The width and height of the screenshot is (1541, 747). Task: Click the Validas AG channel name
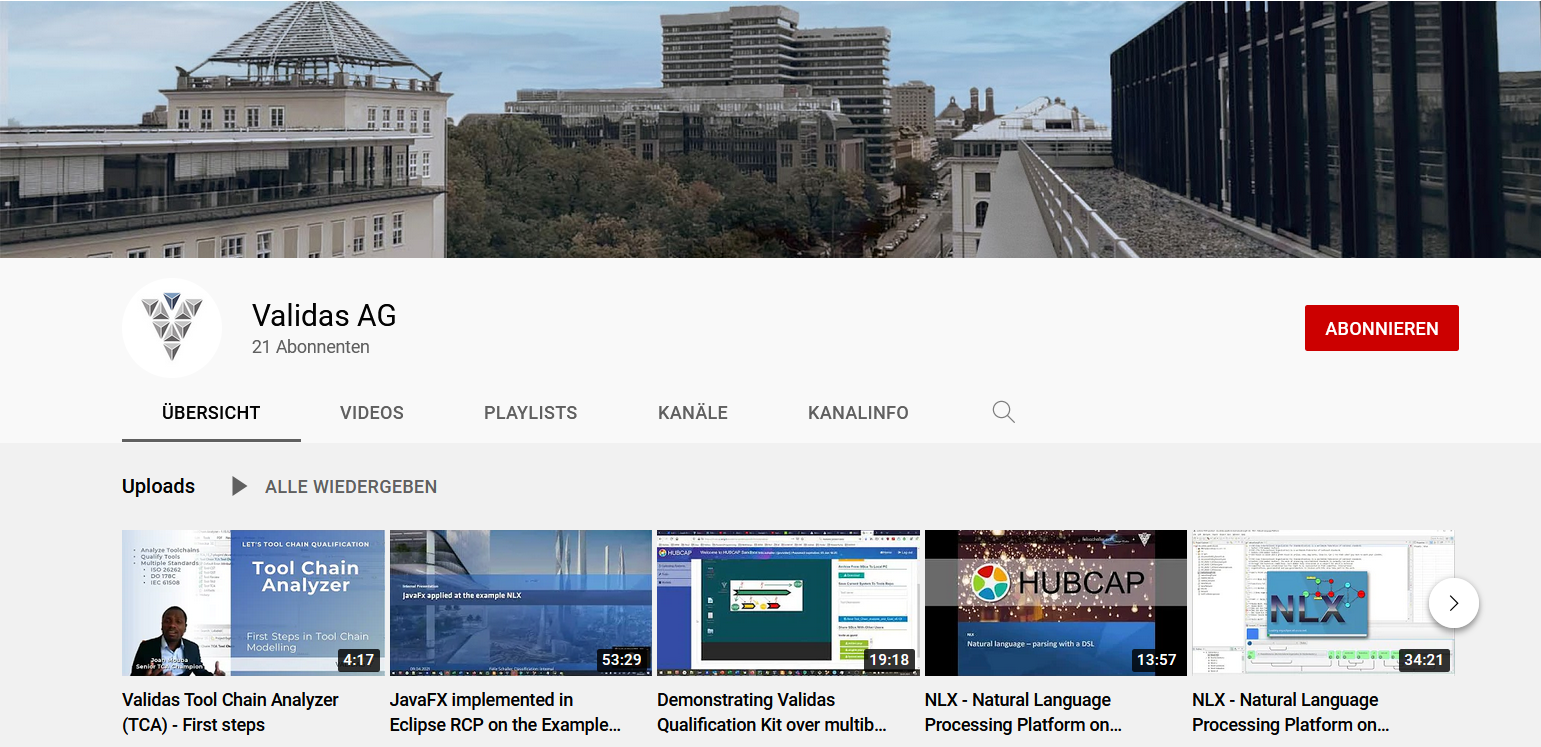point(324,316)
